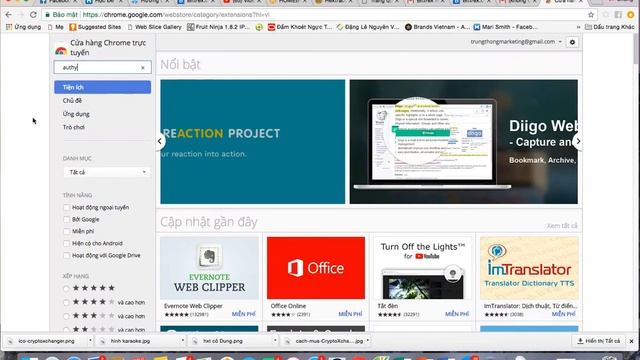
Task: Open the Chrome Web Store settings gear
Action: [x=572, y=42]
